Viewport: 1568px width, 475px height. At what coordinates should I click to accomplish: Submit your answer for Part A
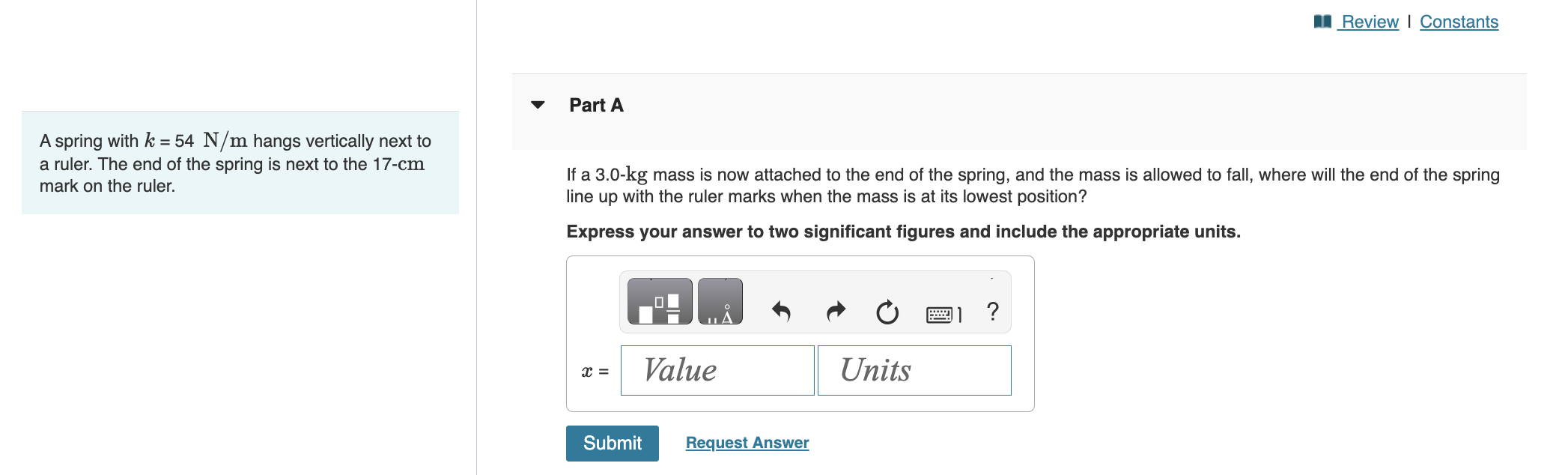point(612,443)
